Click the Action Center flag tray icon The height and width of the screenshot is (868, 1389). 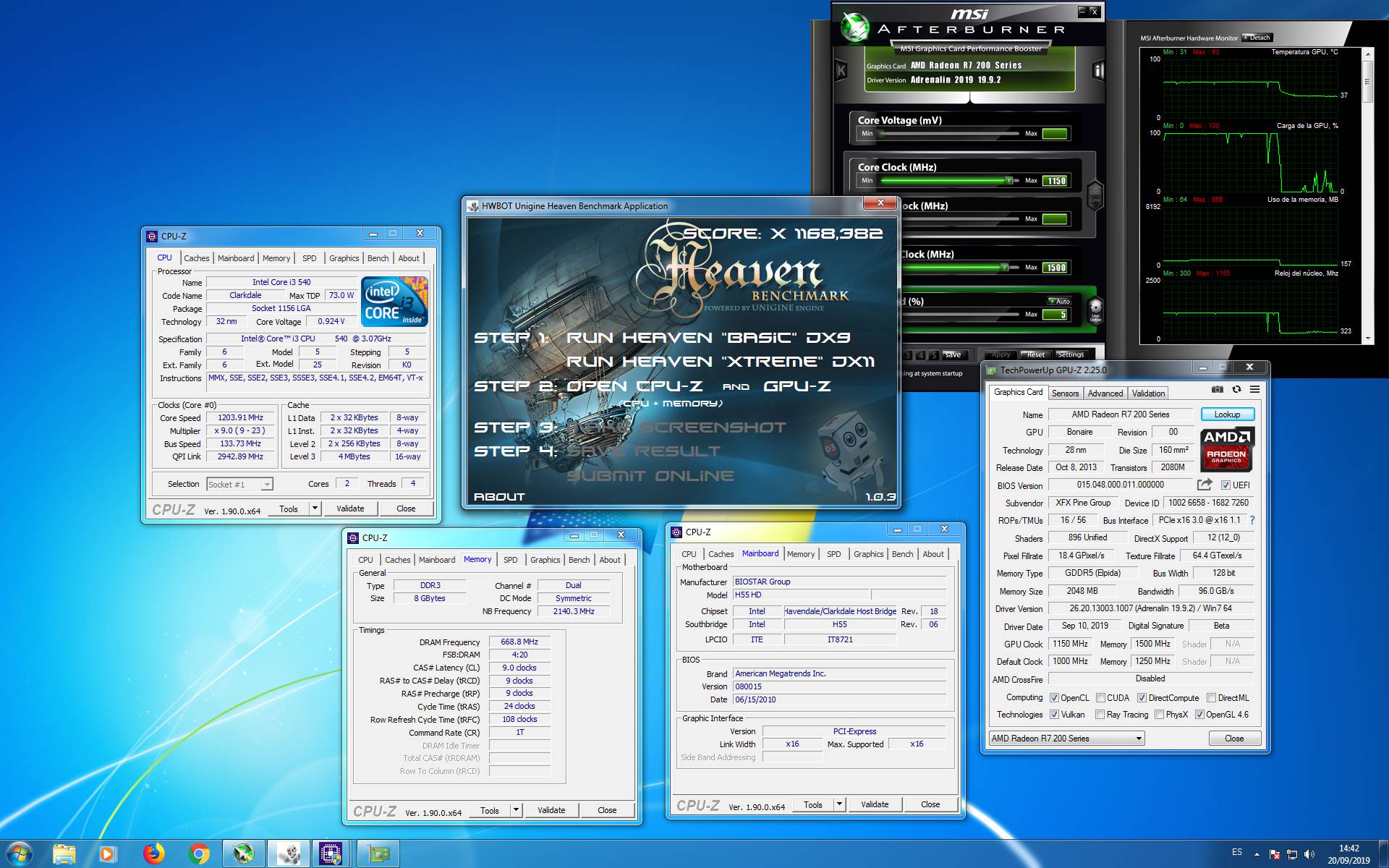point(1275,854)
